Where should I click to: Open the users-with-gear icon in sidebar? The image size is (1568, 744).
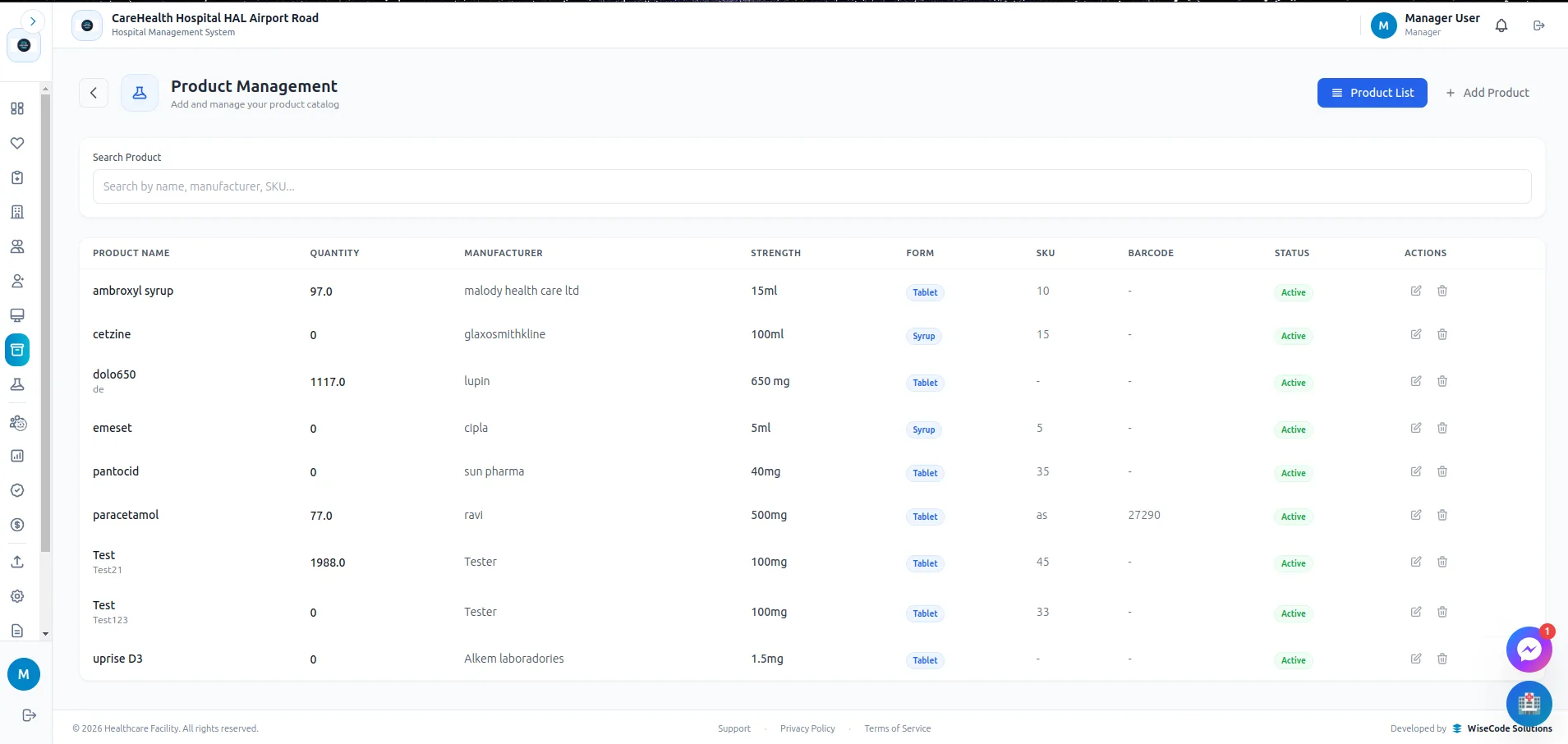17,423
